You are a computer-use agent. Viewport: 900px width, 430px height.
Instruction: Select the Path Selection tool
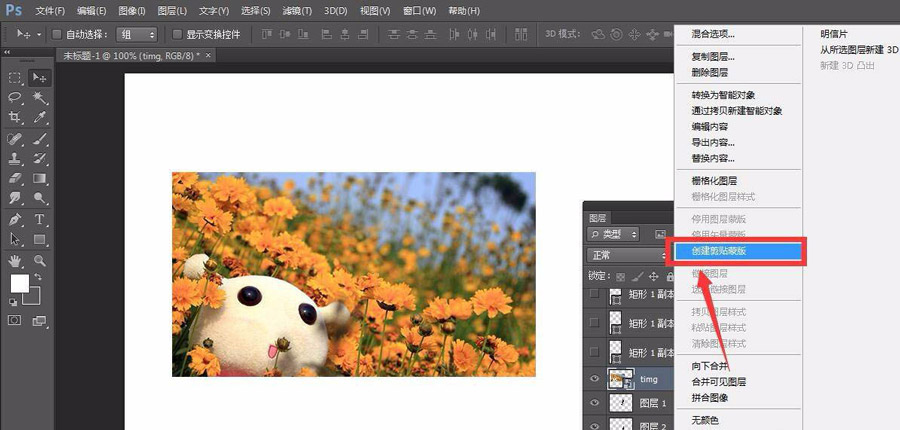pyautogui.click(x=15, y=239)
